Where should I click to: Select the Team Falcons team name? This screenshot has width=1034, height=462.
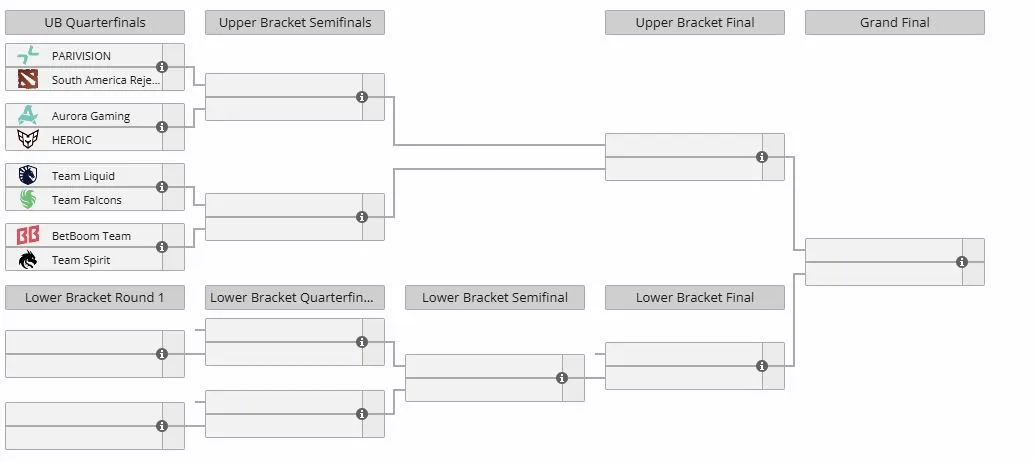[x=86, y=200]
